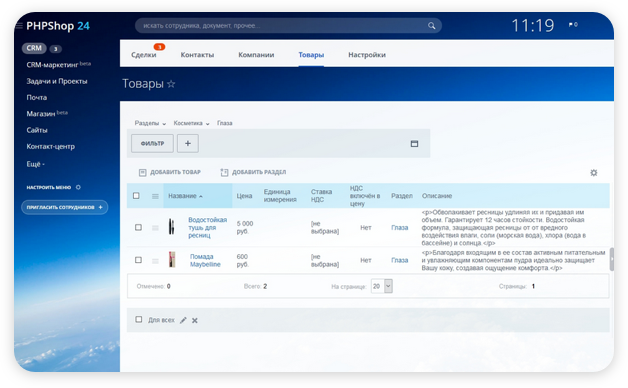Click the Глаза breadcrumb item
The width and height of the screenshot is (628, 388).
225,123
